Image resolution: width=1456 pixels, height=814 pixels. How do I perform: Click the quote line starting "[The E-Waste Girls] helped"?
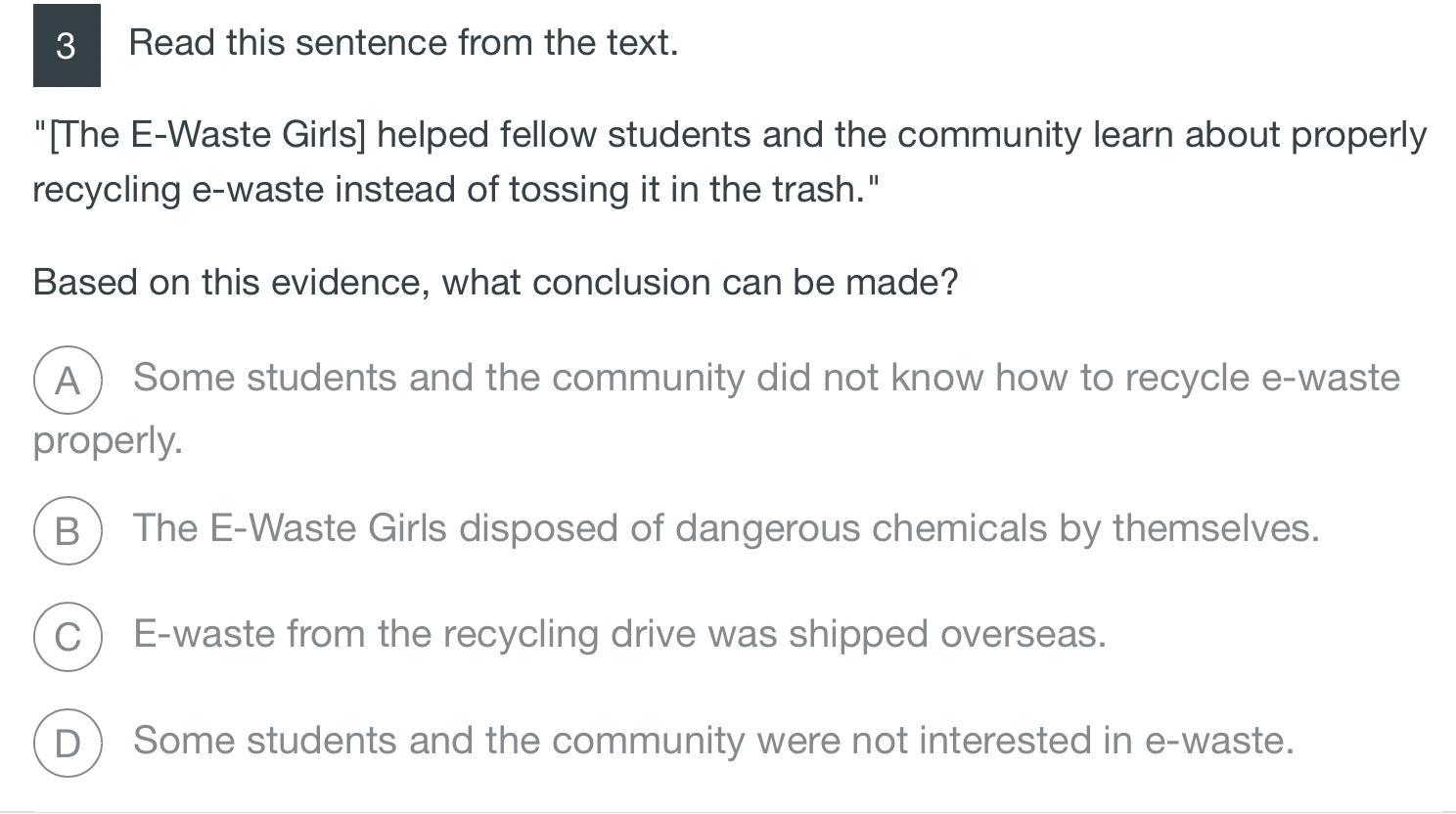click(730, 134)
